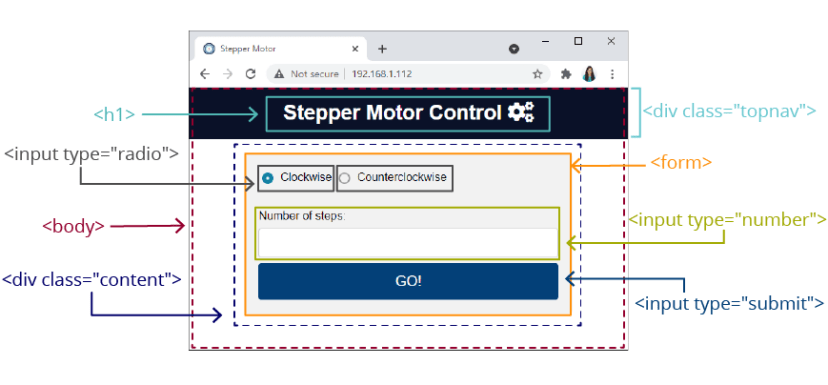The image size is (828, 385).
Task: Submit the form with GO! button
Action: point(408,281)
